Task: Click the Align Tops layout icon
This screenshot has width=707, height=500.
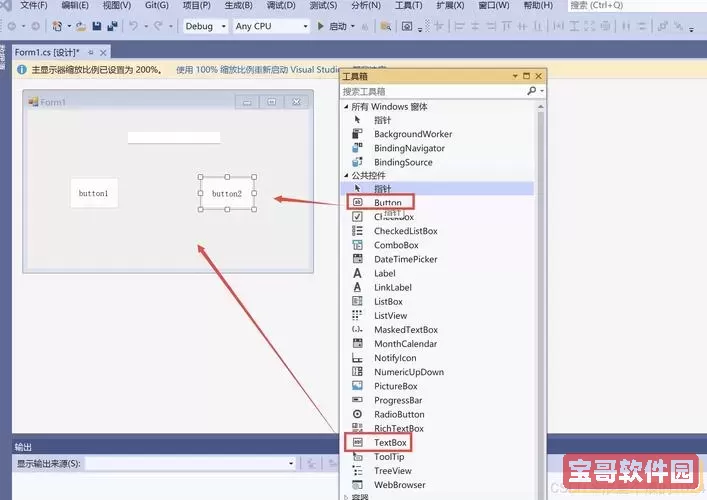Action: tap(506, 27)
